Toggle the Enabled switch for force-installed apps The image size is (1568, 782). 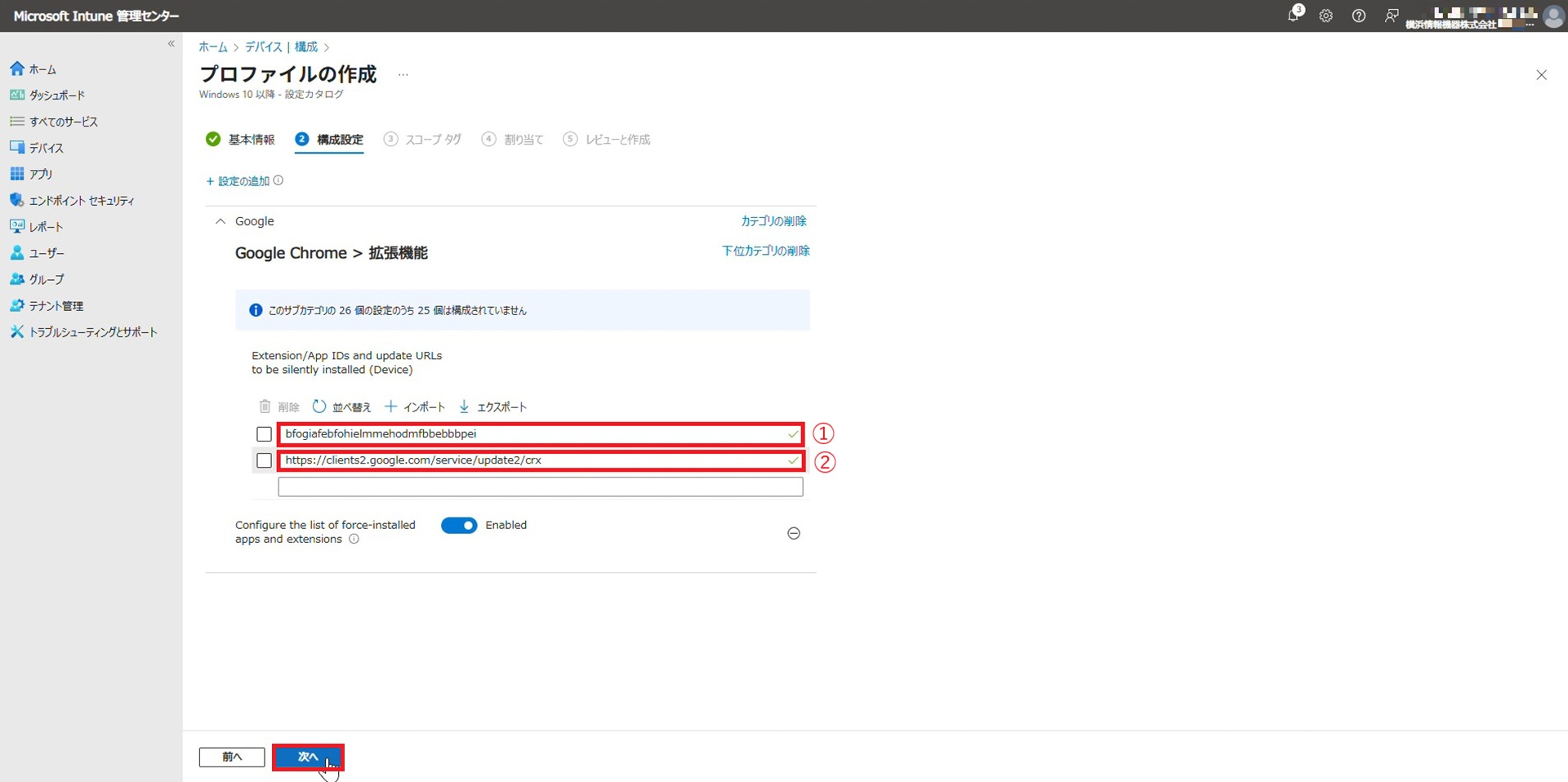(459, 526)
